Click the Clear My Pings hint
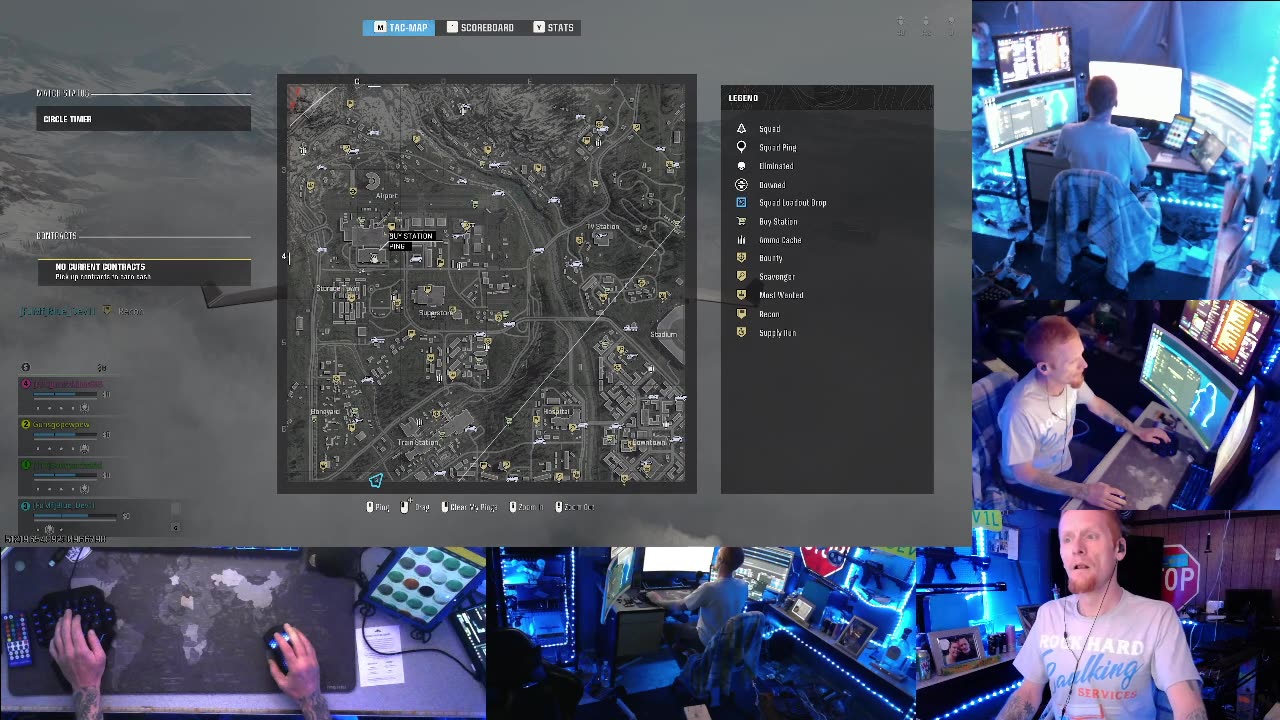 coord(469,507)
